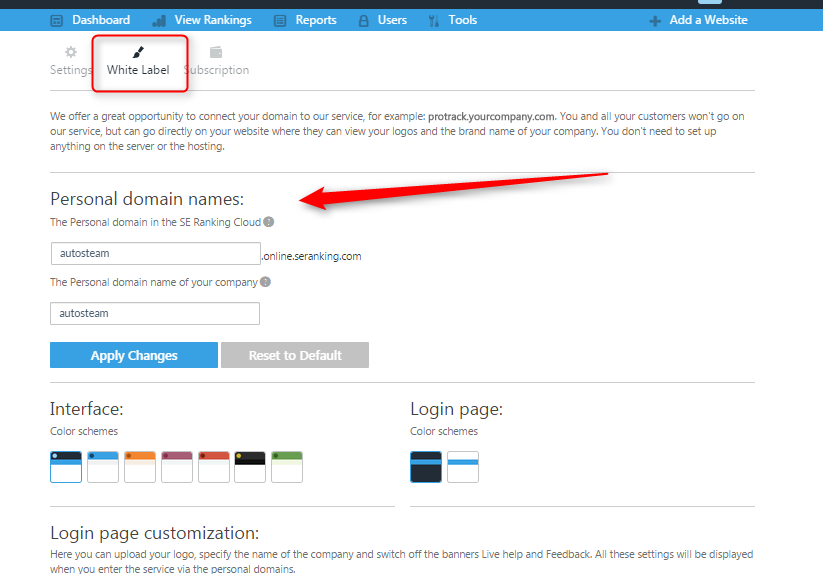Click the White Label brush icon
Image resolution: width=823 pixels, height=574 pixels.
pyautogui.click(x=138, y=52)
